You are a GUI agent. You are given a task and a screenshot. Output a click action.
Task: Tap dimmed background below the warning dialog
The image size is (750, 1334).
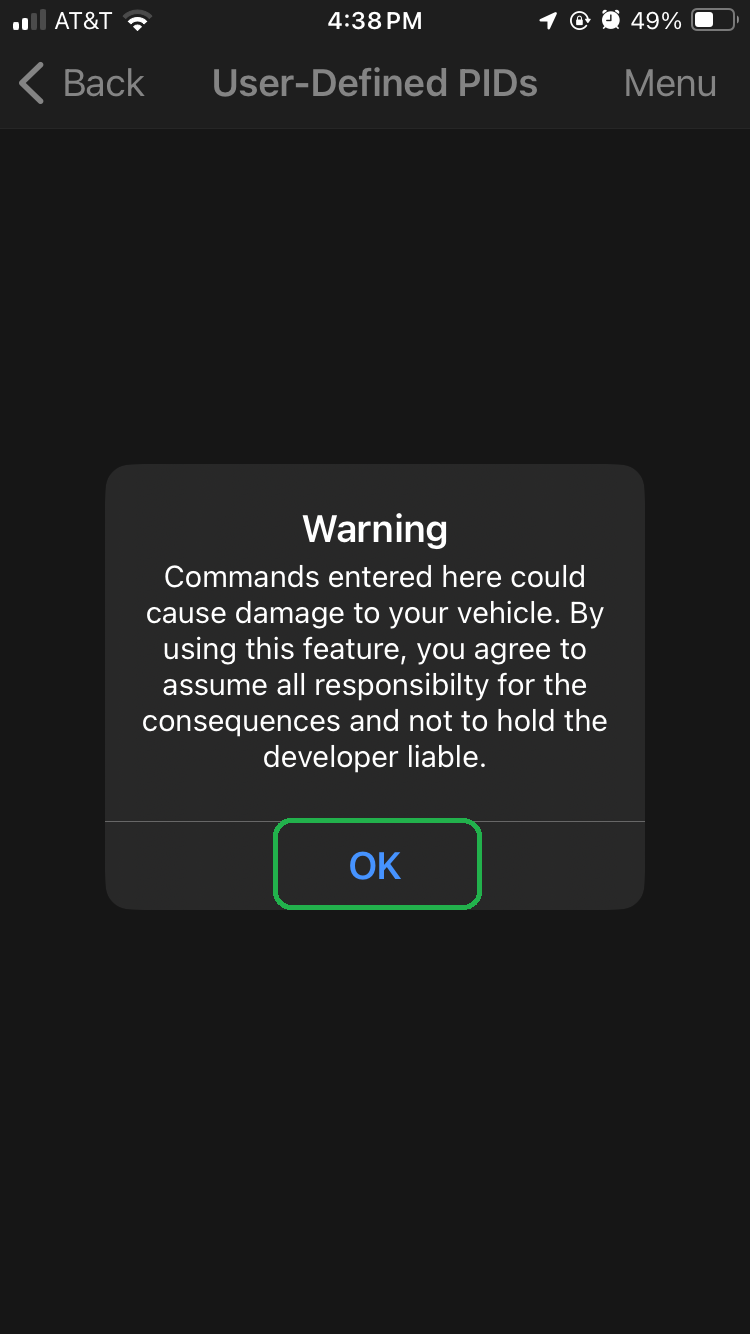(x=375, y=1120)
